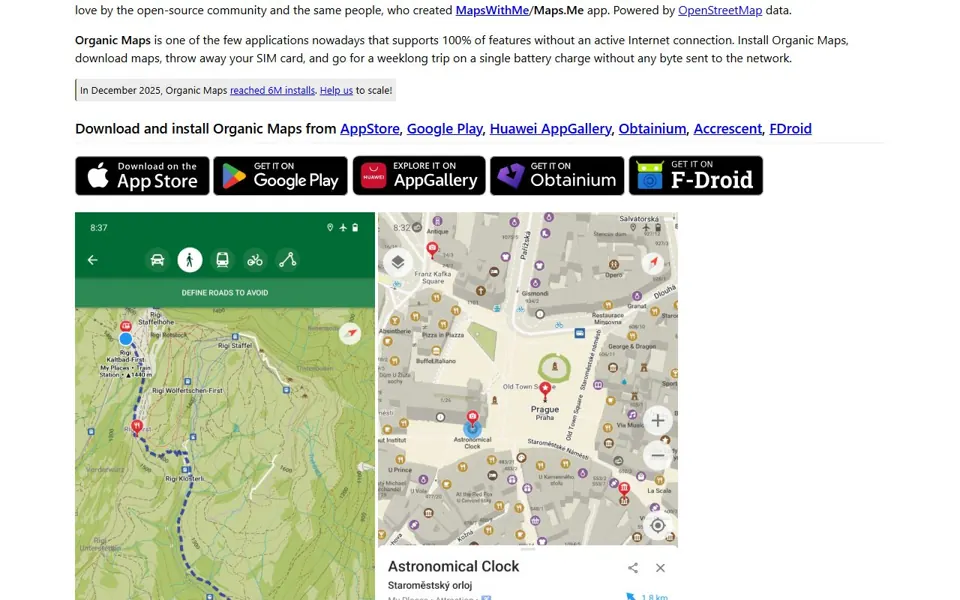Open the Huawei AppGallery text link
The image size is (960, 600).
pos(550,129)
